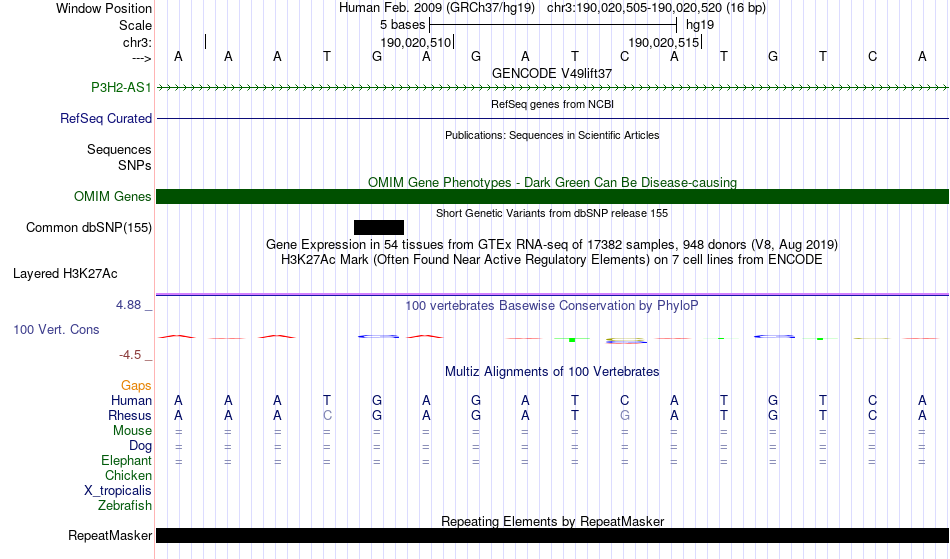Click the hg19 label right of the scale bar
This screenshot has width=950, height=559.
point(700,25)
